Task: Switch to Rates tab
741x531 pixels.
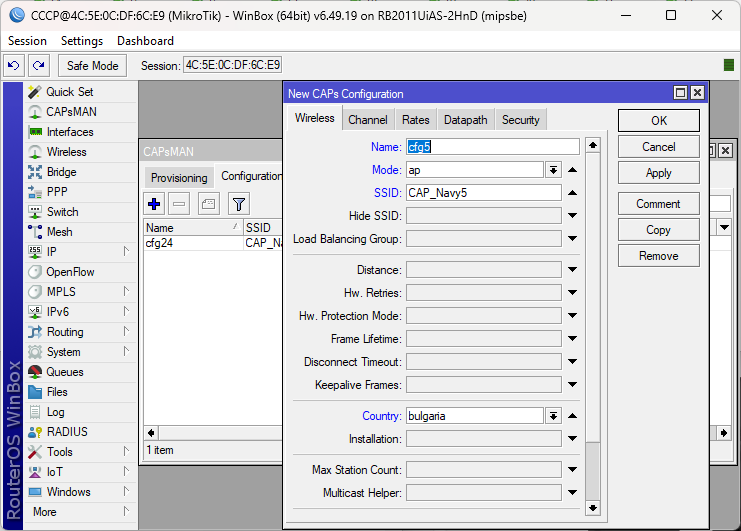Action: point(415,120)
